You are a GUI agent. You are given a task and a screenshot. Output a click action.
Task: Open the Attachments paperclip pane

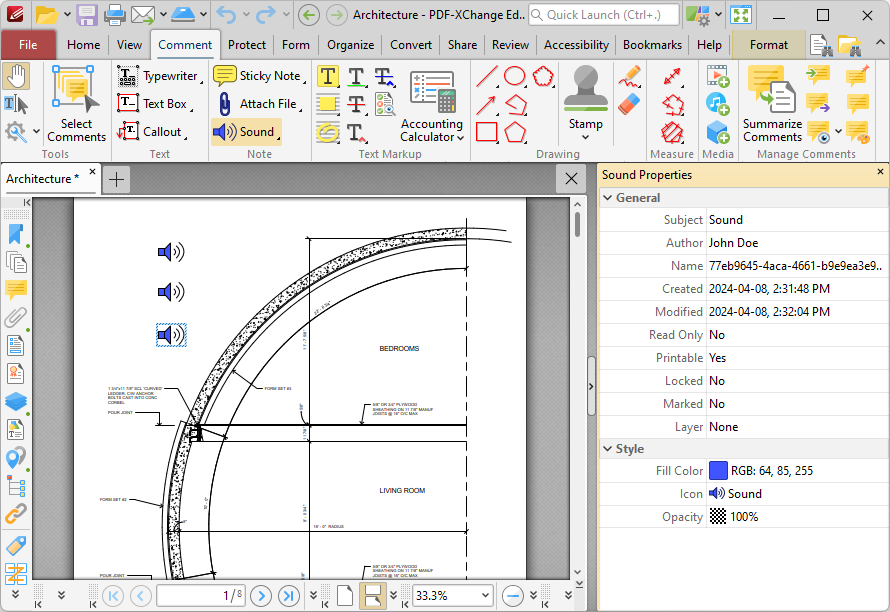coord(15,317)
